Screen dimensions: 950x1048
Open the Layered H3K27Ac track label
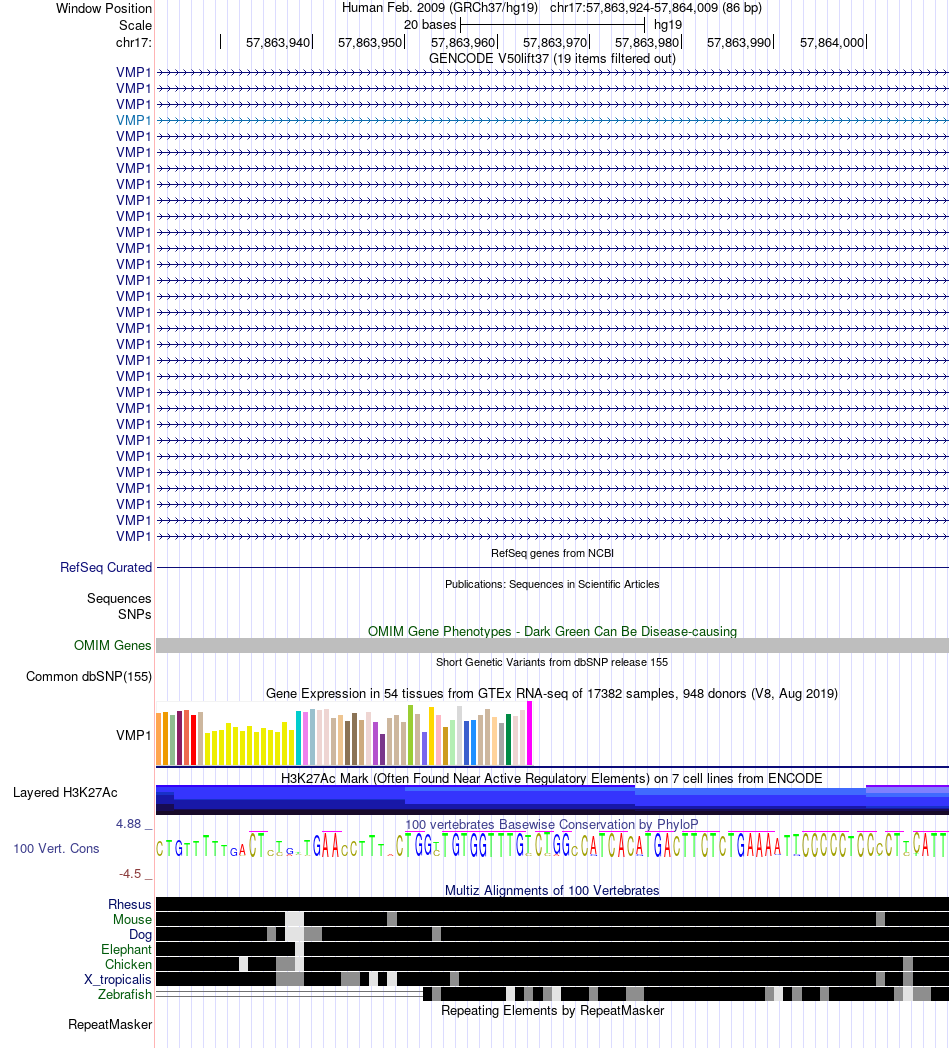(x=66, y=793)
